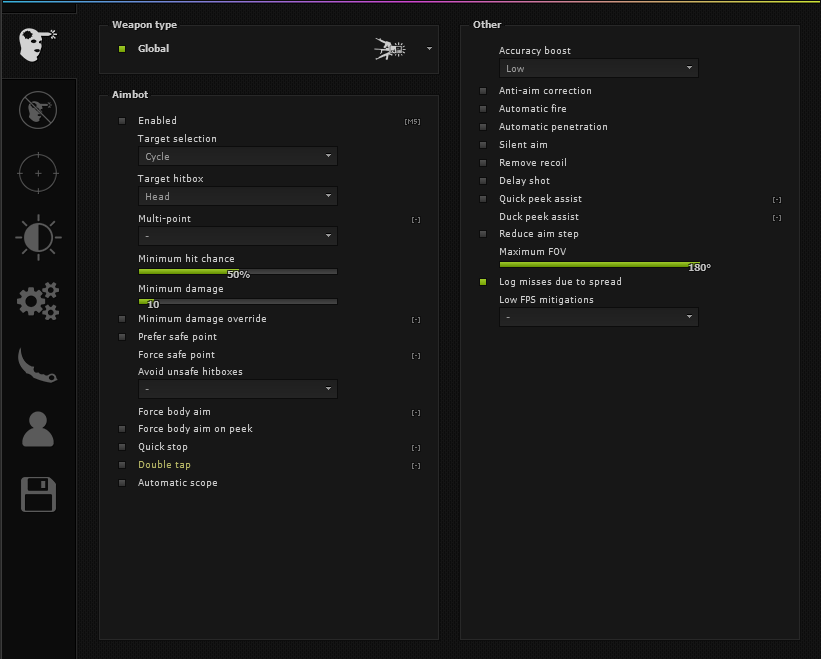Switch to the crossed-out head anti-aim tab
This screenshot has width=821, height=659.
[38, 110]
